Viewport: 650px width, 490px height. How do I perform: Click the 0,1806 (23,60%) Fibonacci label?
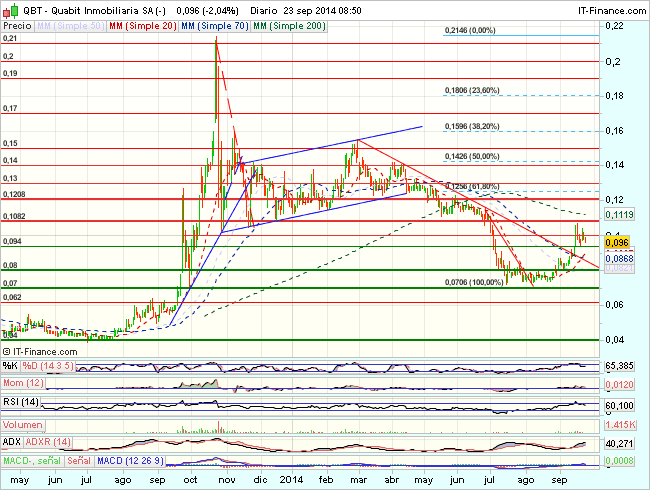pos(472,90)
